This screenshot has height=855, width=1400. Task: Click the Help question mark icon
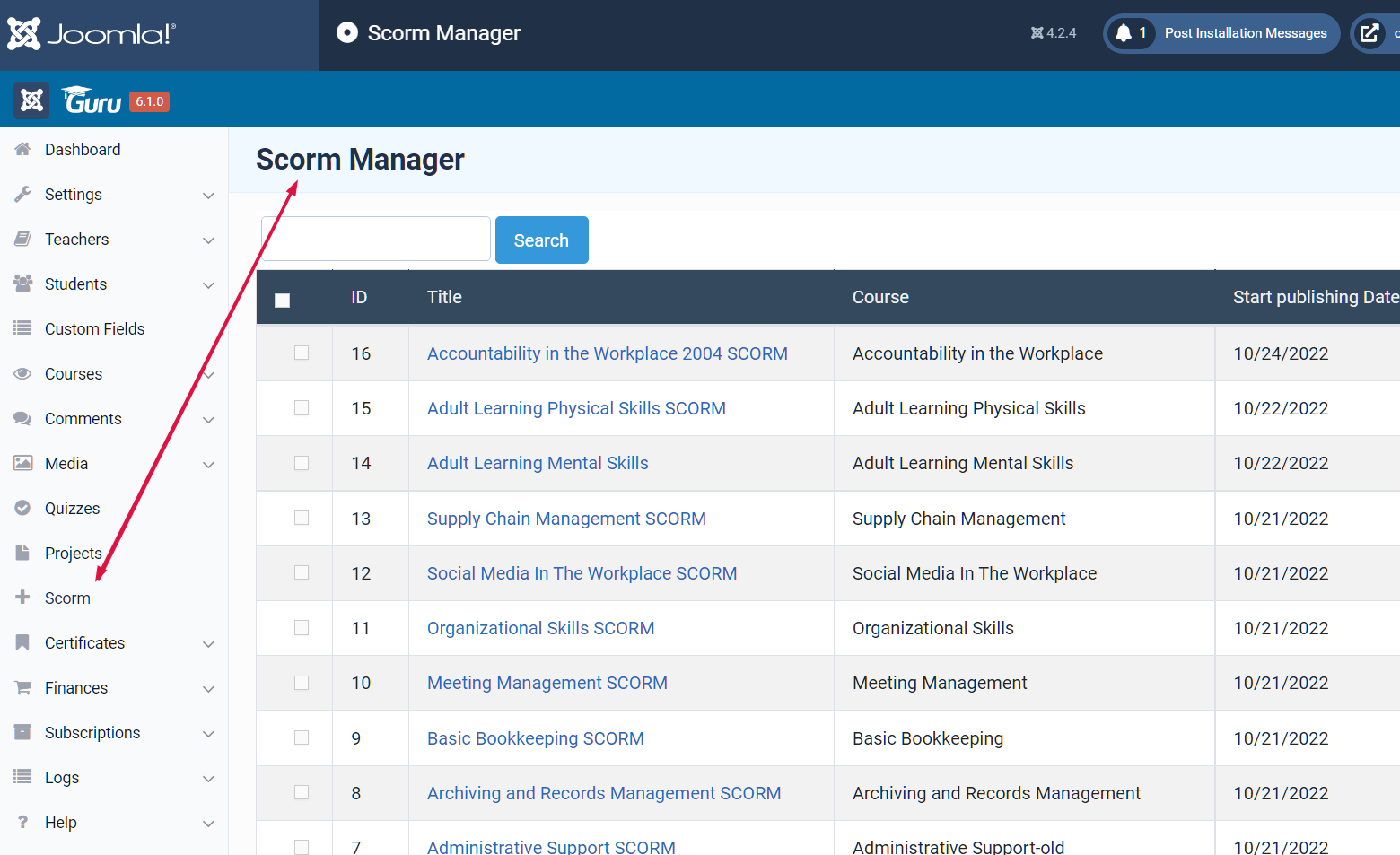pyautogui.click(x=22, y=822)
